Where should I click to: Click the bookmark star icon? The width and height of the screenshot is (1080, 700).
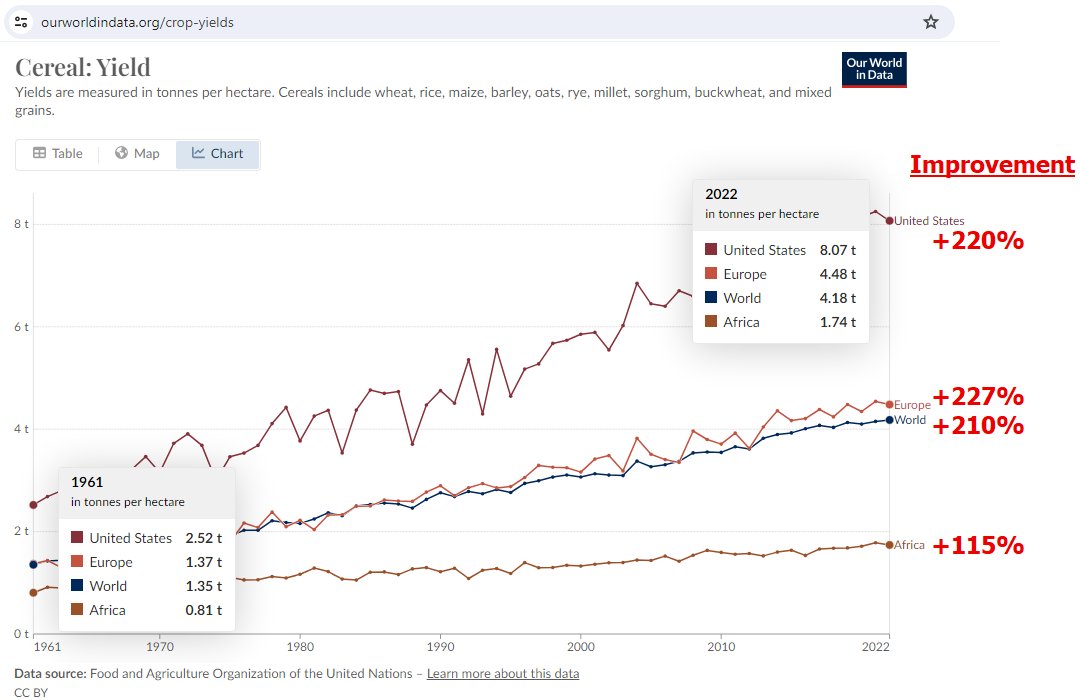[930, 22]
